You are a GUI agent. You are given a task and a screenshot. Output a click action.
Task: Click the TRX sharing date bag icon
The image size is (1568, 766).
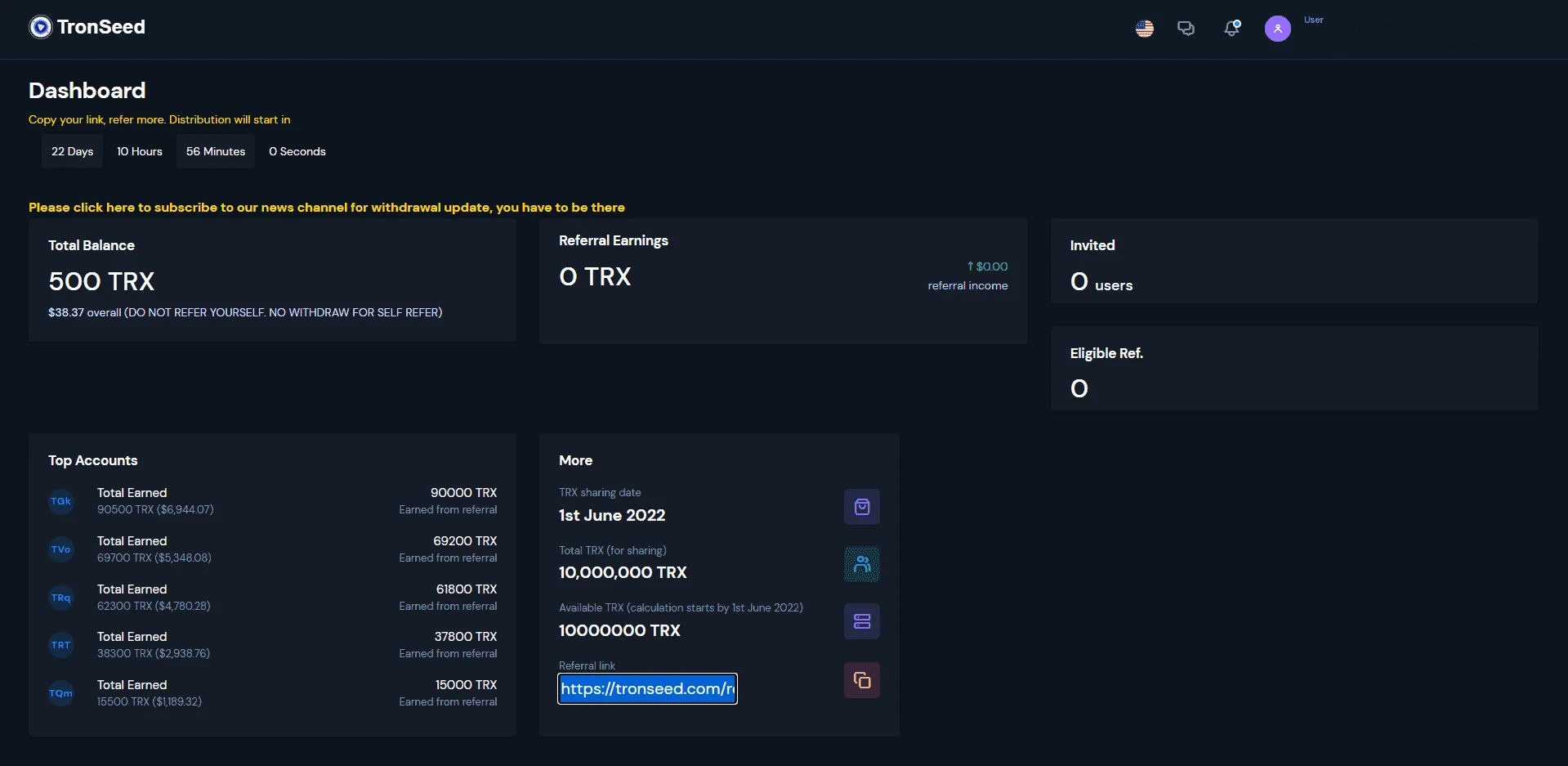click(862, 507)
